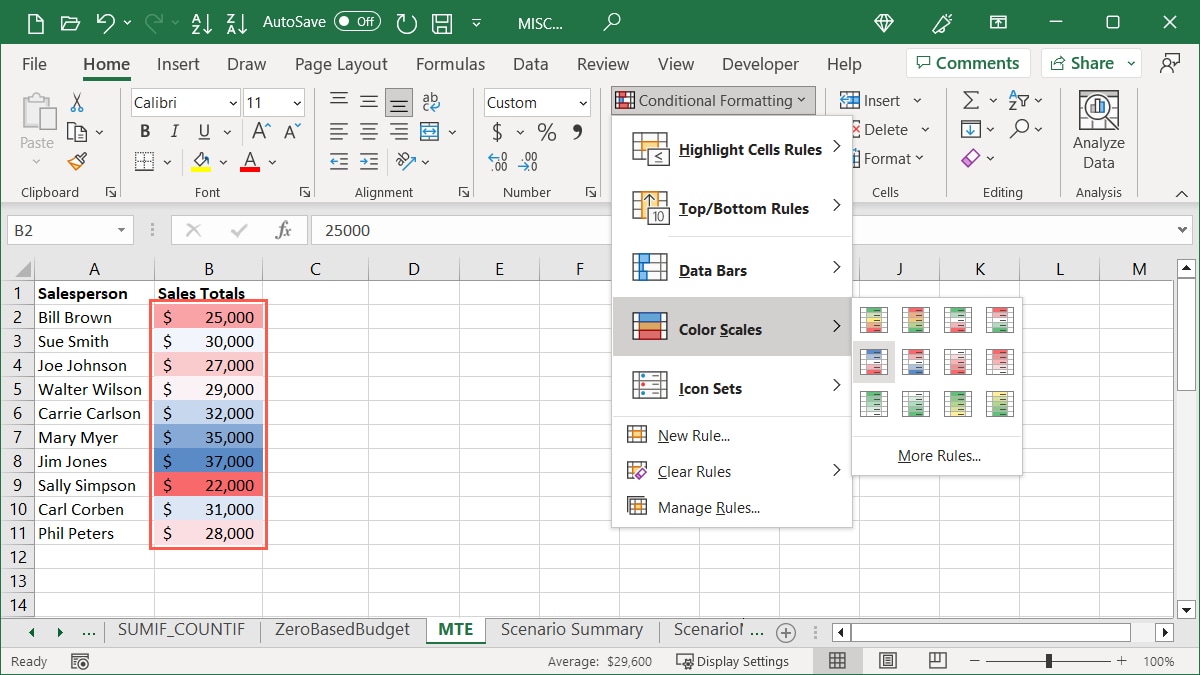Click the AutoSum sigma icon

pos(970,100)
